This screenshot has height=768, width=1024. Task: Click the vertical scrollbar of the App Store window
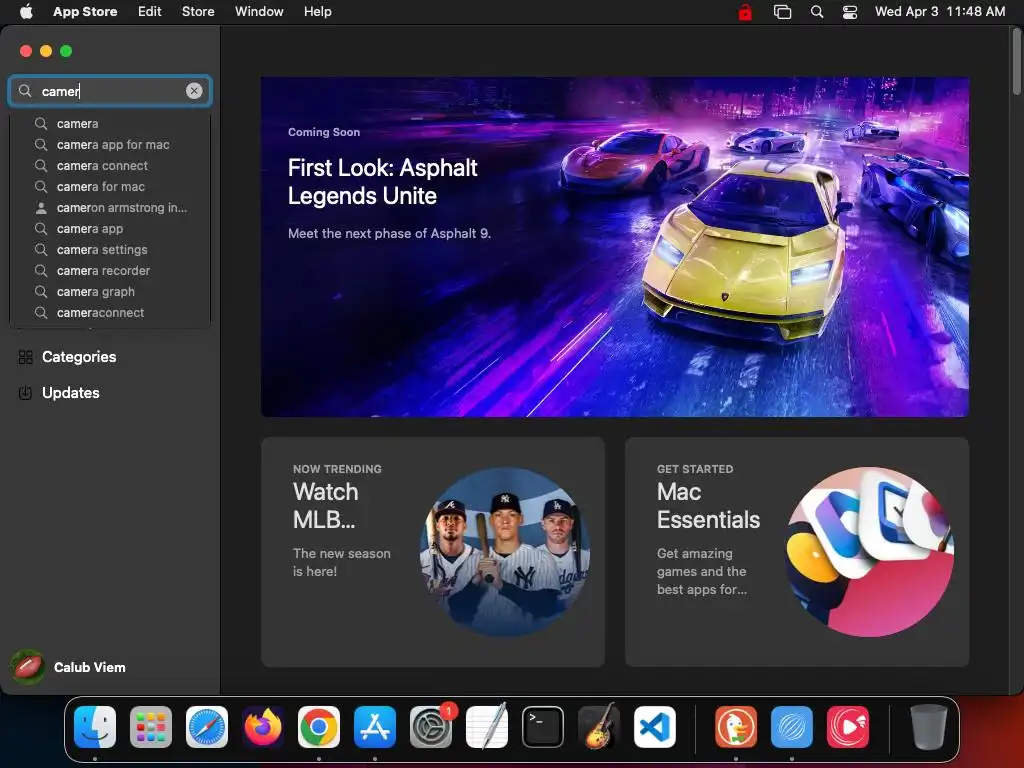tap(1017, 63)
